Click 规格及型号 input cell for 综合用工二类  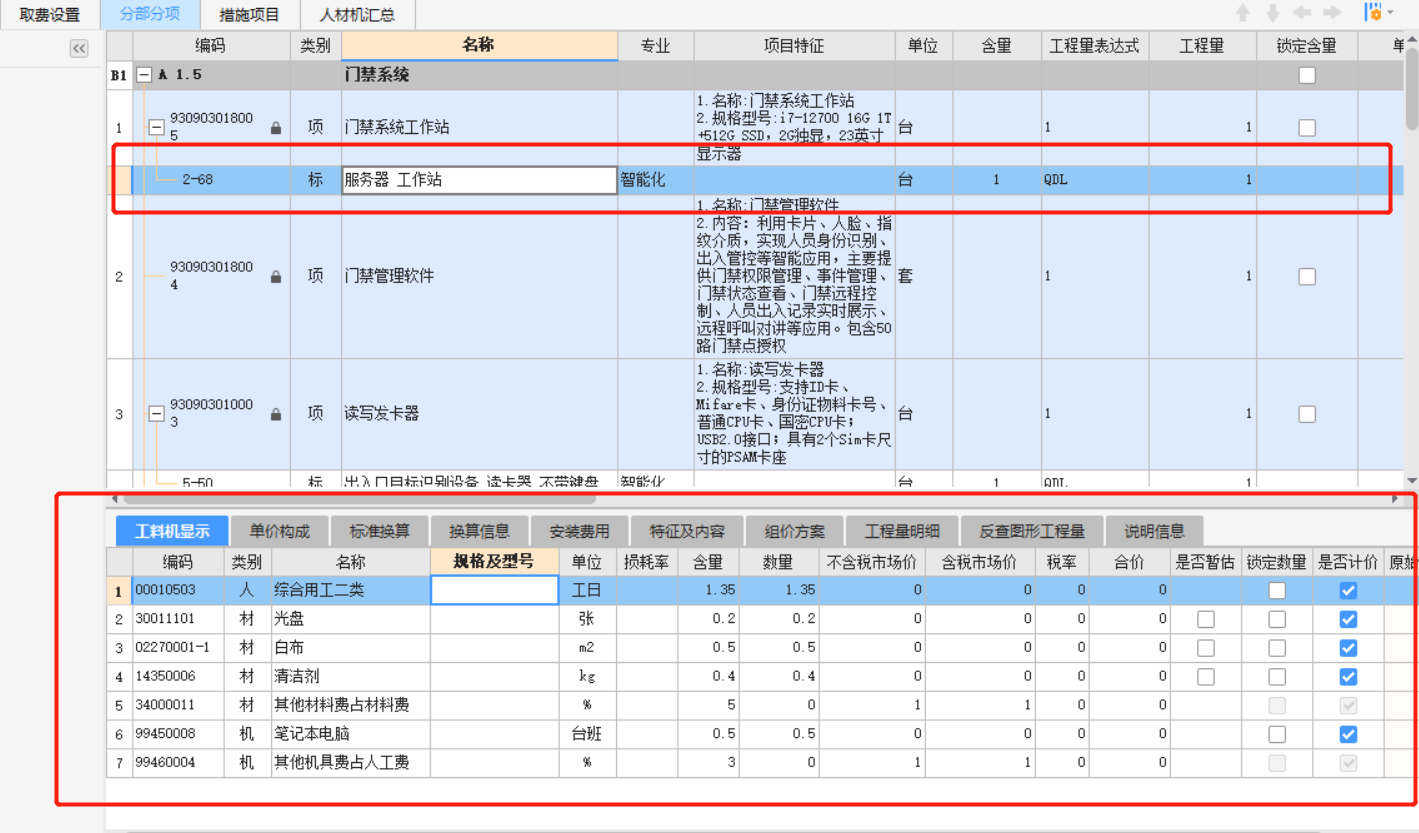point(494,590)
